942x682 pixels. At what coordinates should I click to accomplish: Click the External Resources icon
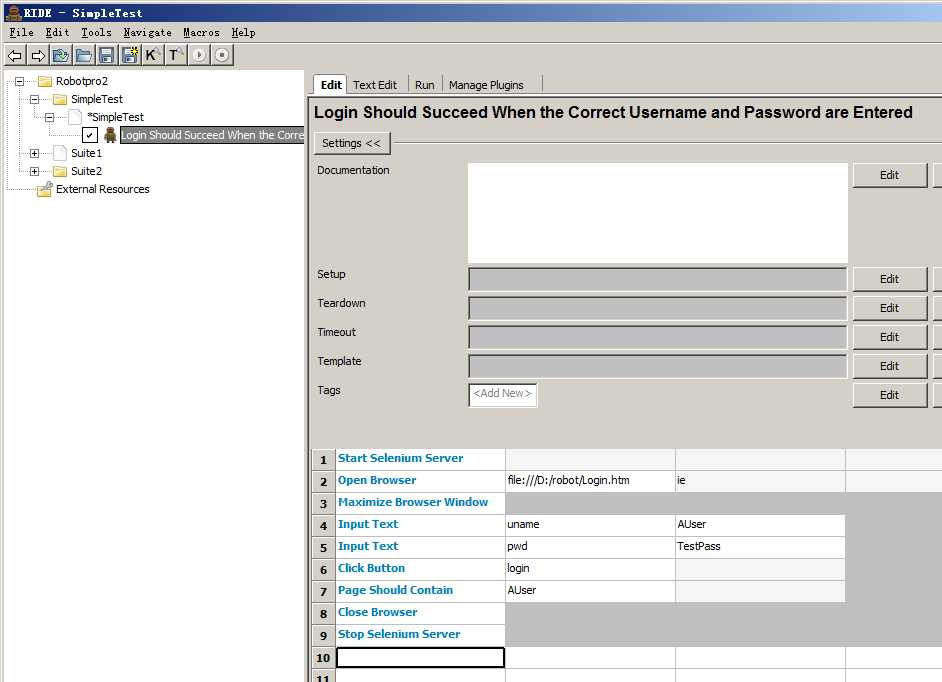(x=44, y=189)
